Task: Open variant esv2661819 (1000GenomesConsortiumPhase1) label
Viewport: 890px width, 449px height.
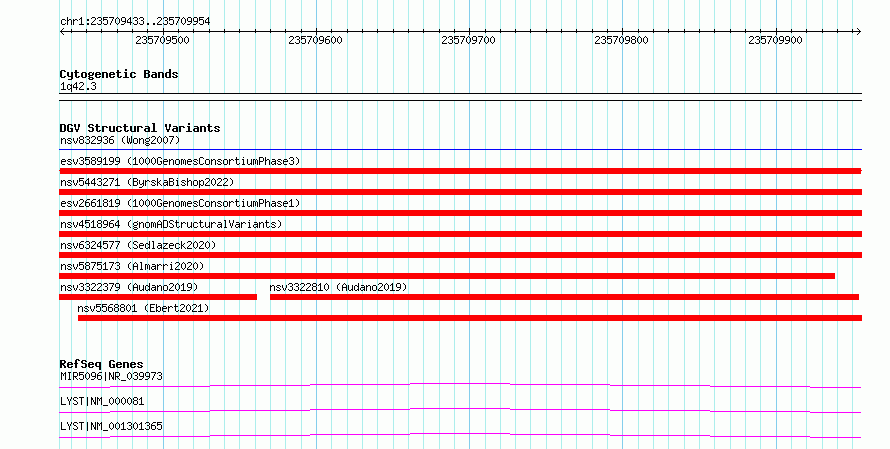Action: pyautogui.click(x=180, y=203)
